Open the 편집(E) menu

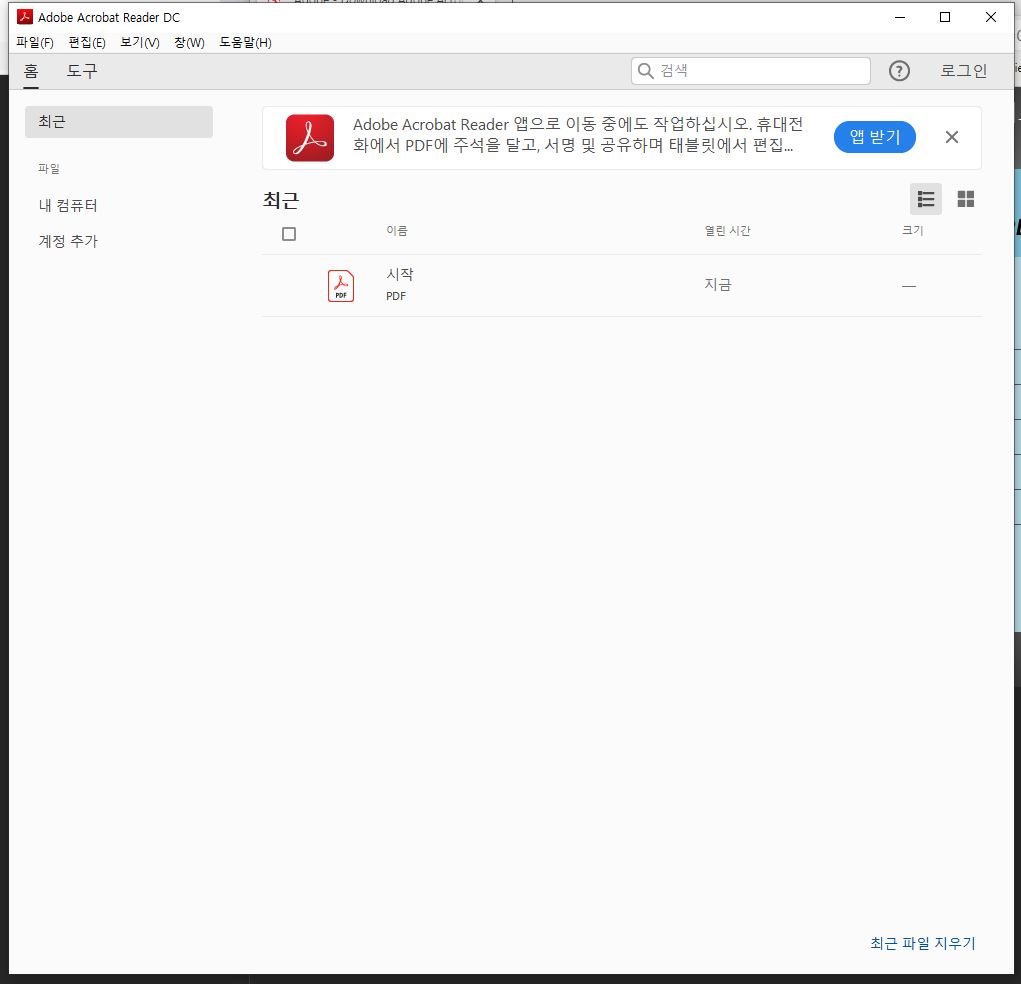click(87, 42)
